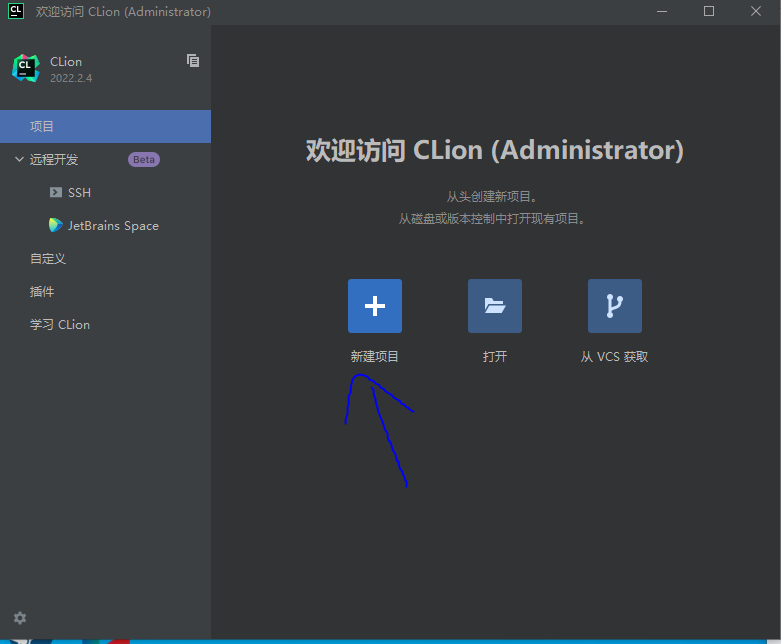Click the CLion logo in the sidebar
Screen dimensions: 781x644
click(26, 68)
